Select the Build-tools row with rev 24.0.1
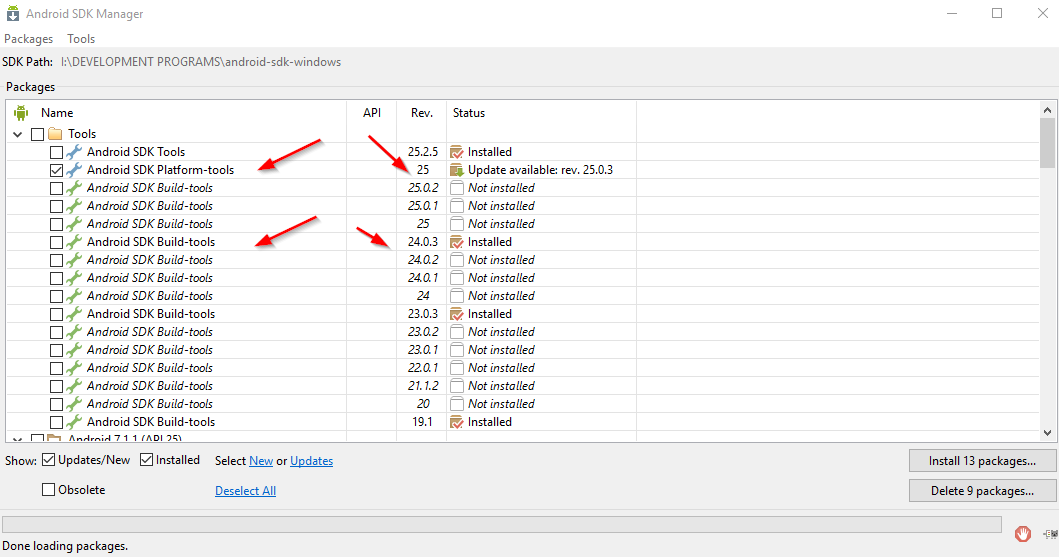The height and width of the screenshot is (557, 1059). [523, 278]
